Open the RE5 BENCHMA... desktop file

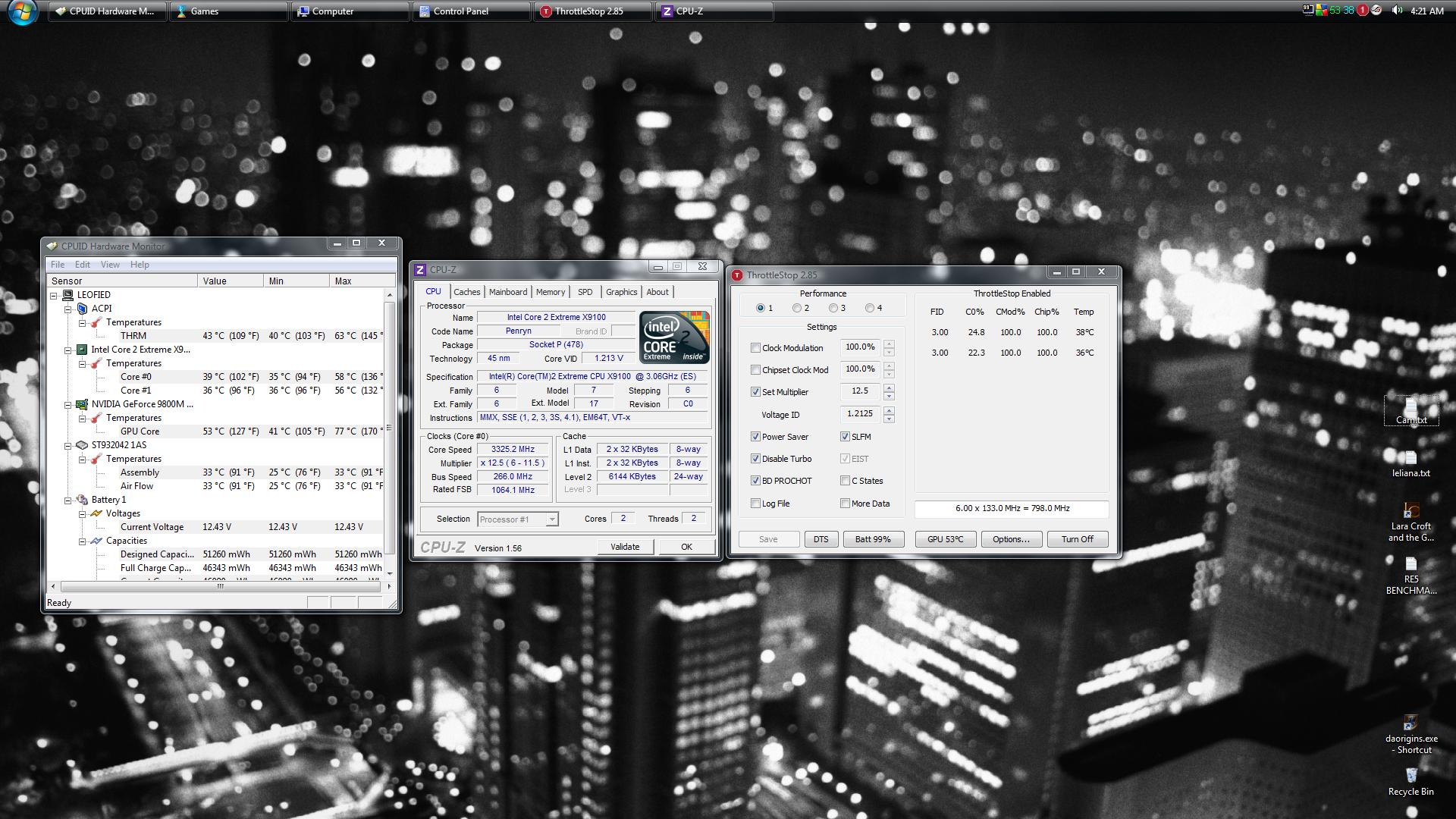point(1410,576)
